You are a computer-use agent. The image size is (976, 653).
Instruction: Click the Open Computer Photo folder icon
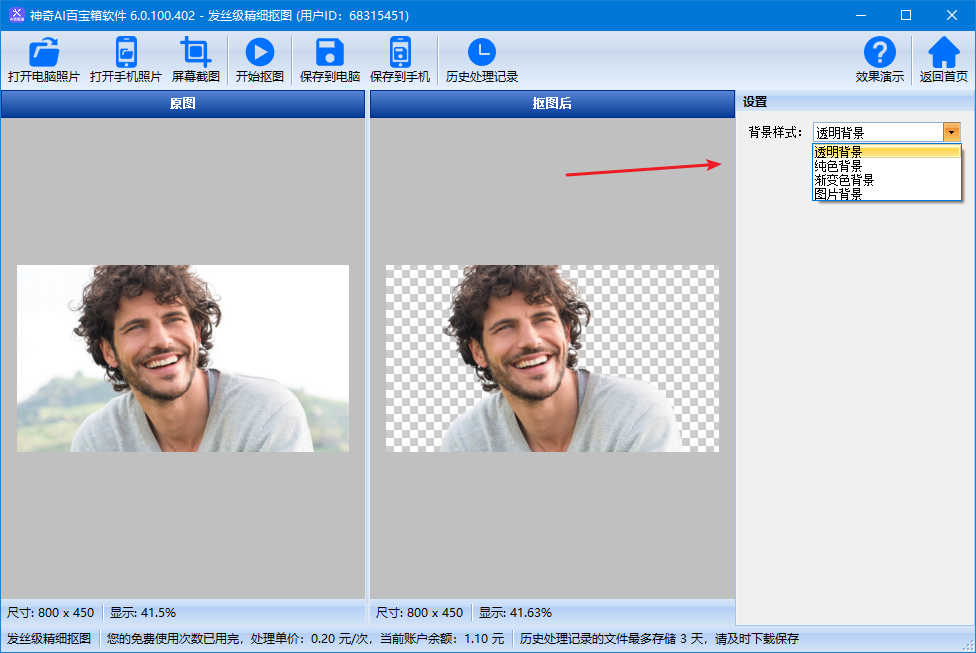point(43,52)
